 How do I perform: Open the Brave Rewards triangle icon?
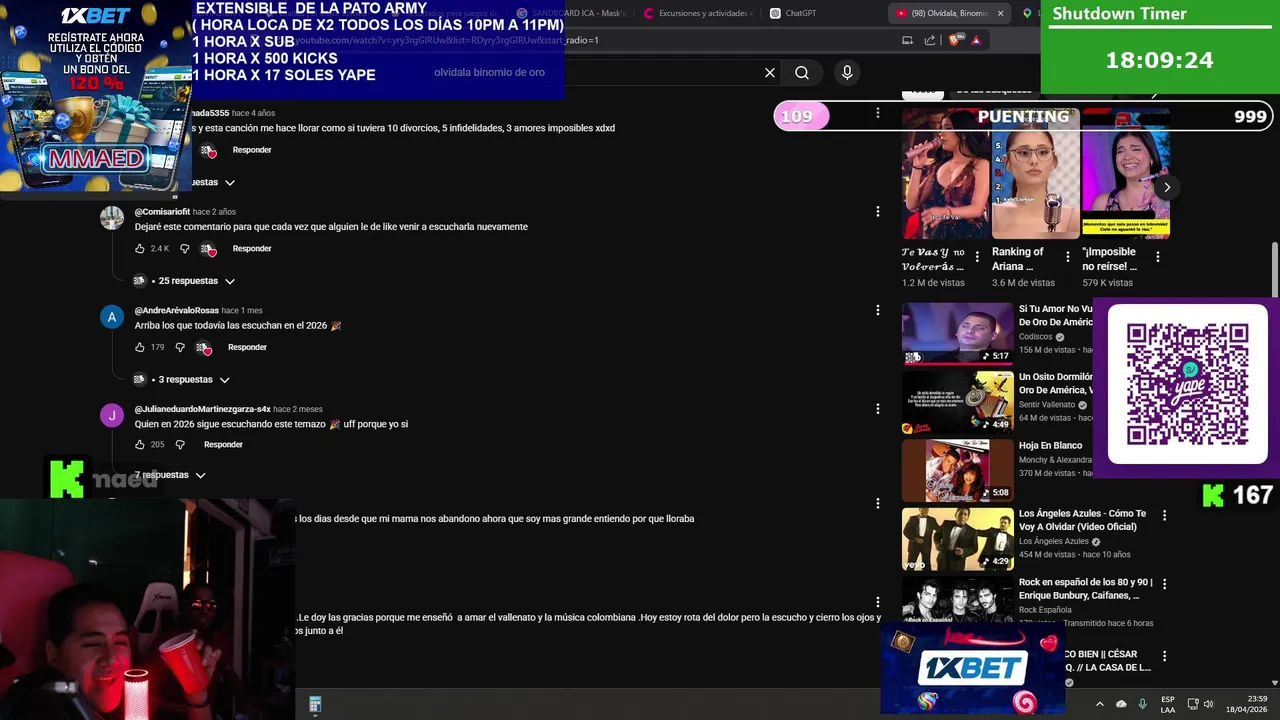tap(976, 40)
